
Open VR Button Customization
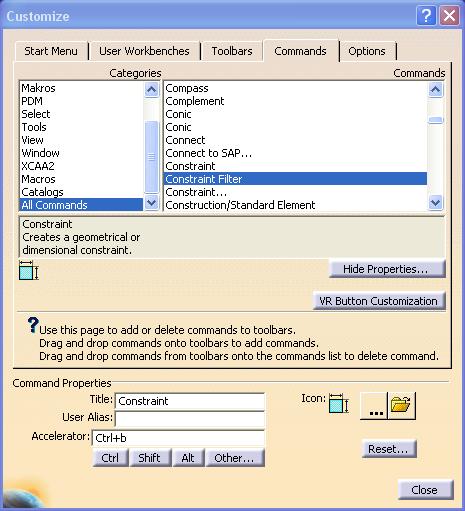379,301
